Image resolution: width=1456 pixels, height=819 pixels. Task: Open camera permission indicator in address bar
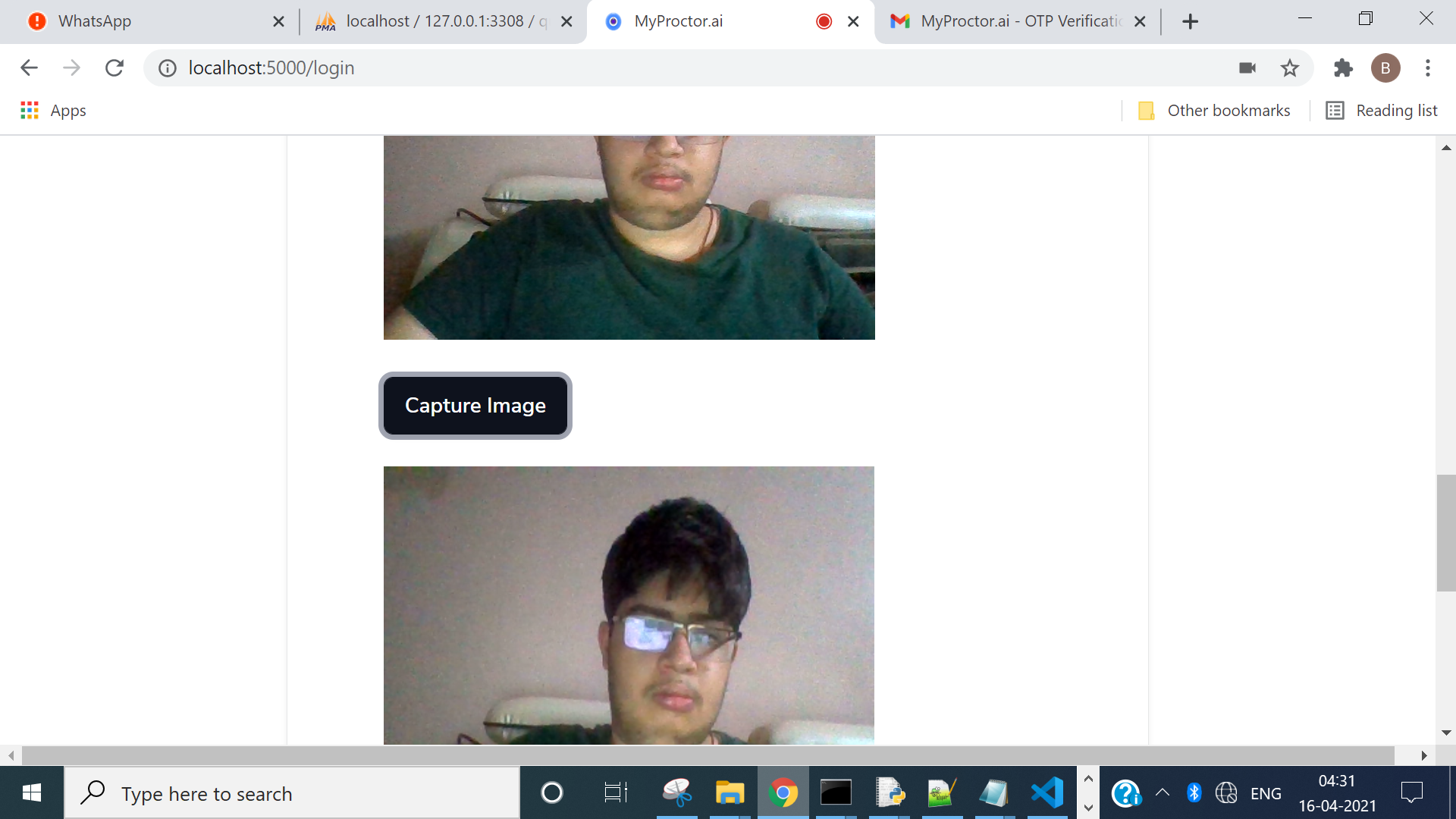1247,68
